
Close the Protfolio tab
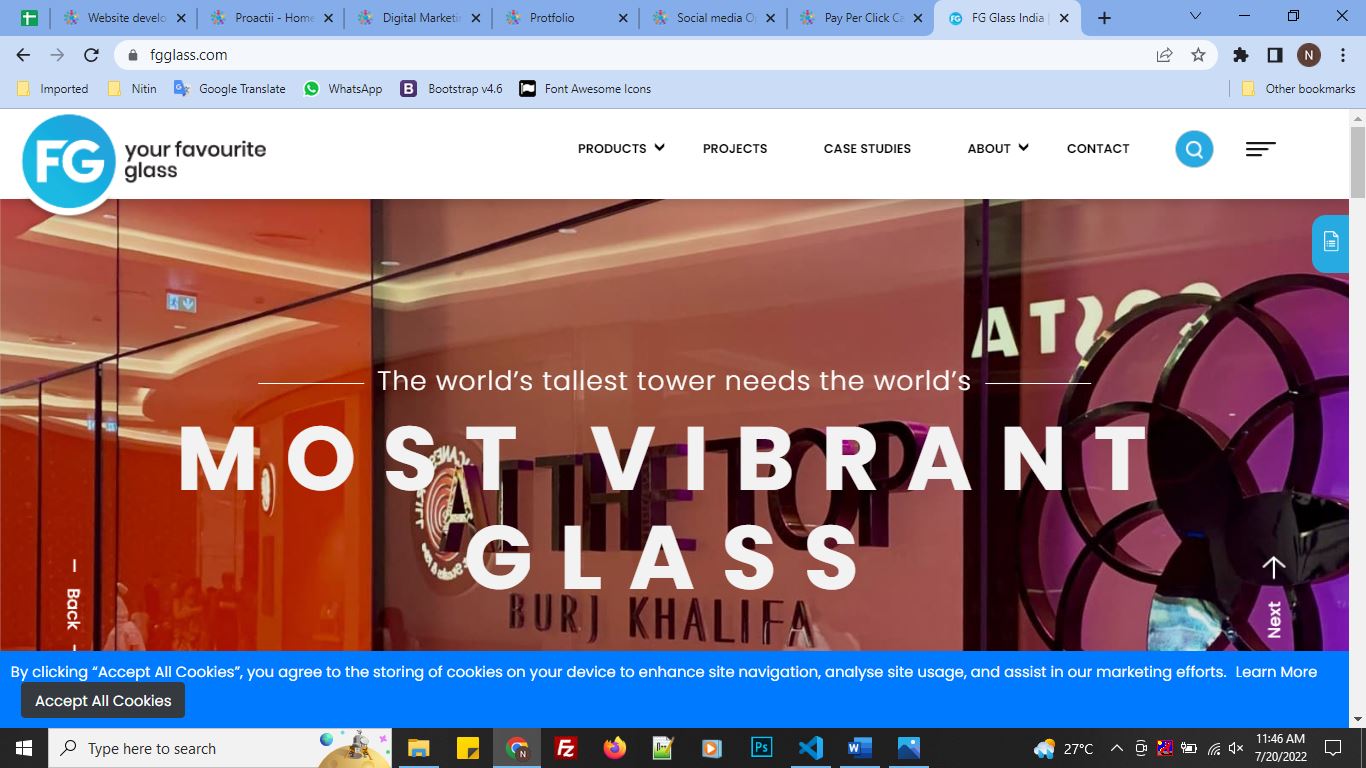(623, 18)
